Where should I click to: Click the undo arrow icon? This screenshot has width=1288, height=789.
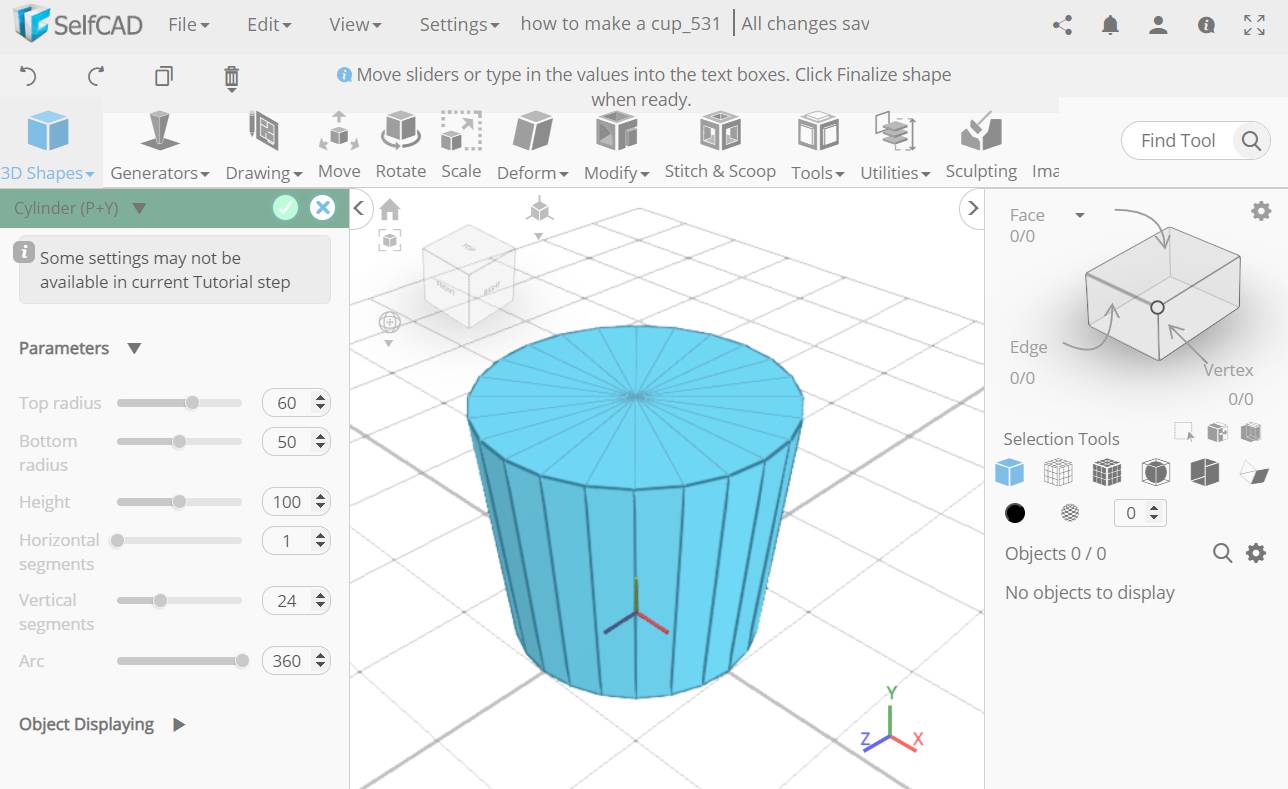coord(28,76)
